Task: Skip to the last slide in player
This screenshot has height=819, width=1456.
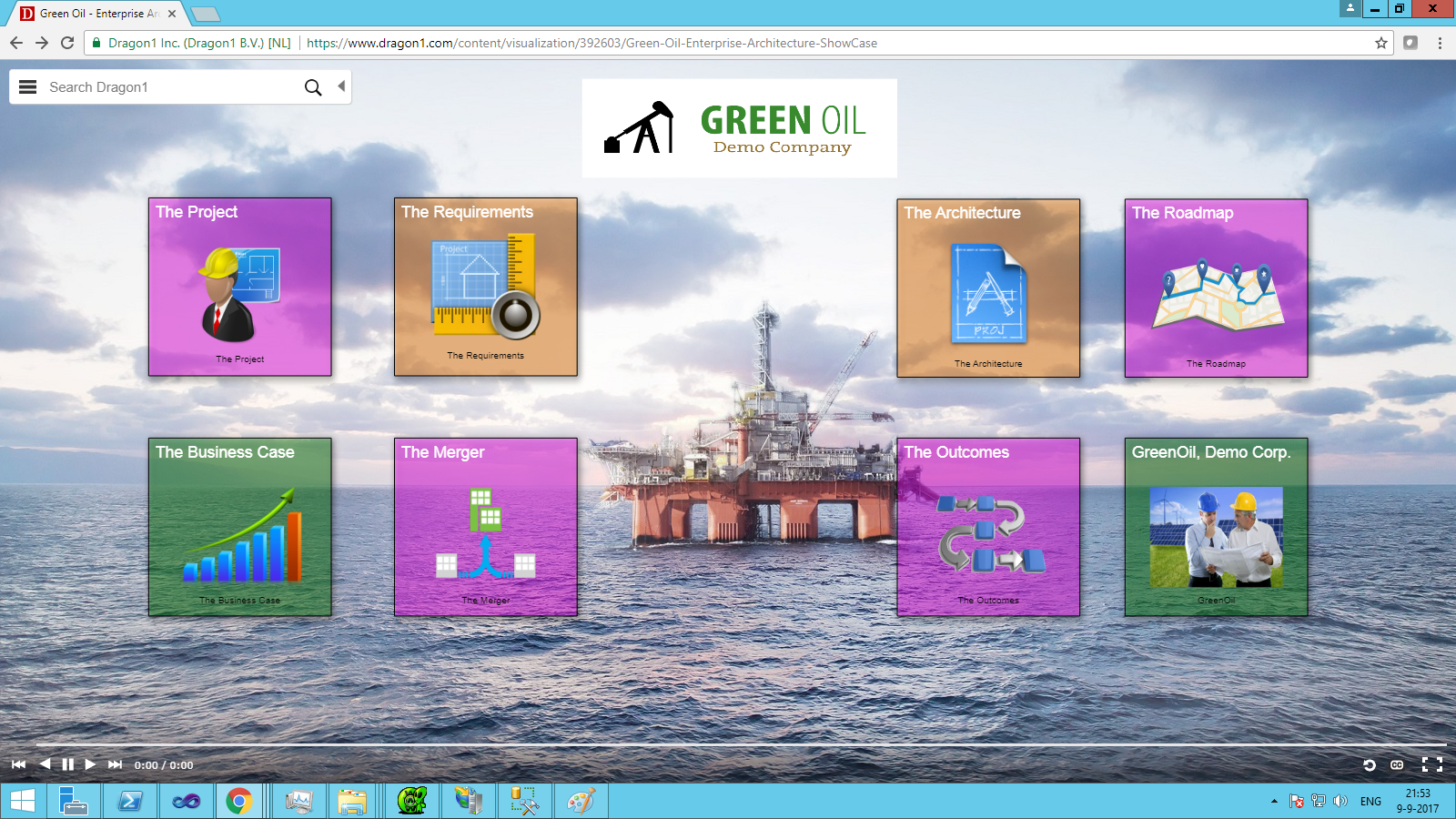Action: 115,764
